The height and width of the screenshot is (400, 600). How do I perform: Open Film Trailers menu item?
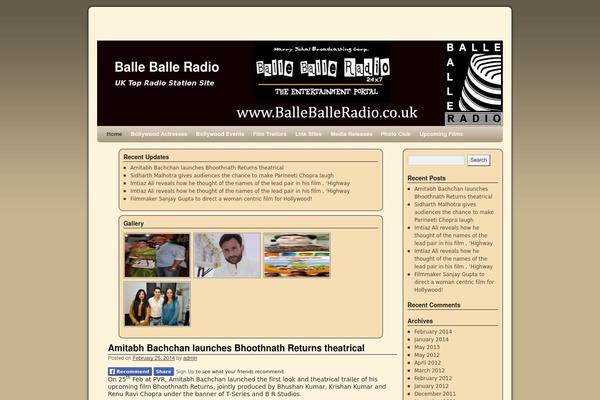[269, 134]
